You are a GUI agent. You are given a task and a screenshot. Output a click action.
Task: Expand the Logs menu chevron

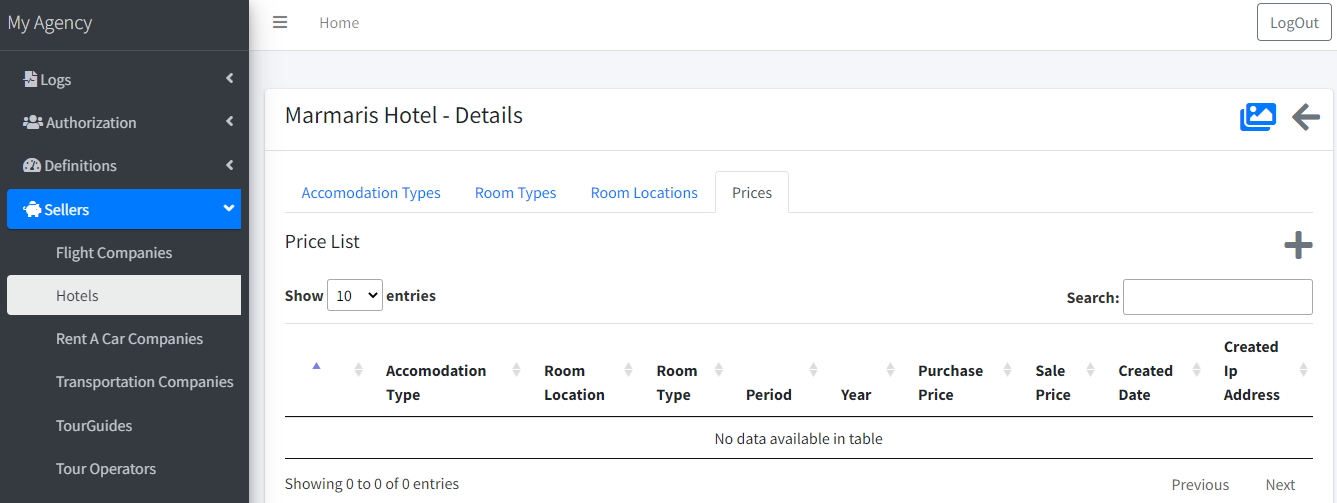(229, 78)
